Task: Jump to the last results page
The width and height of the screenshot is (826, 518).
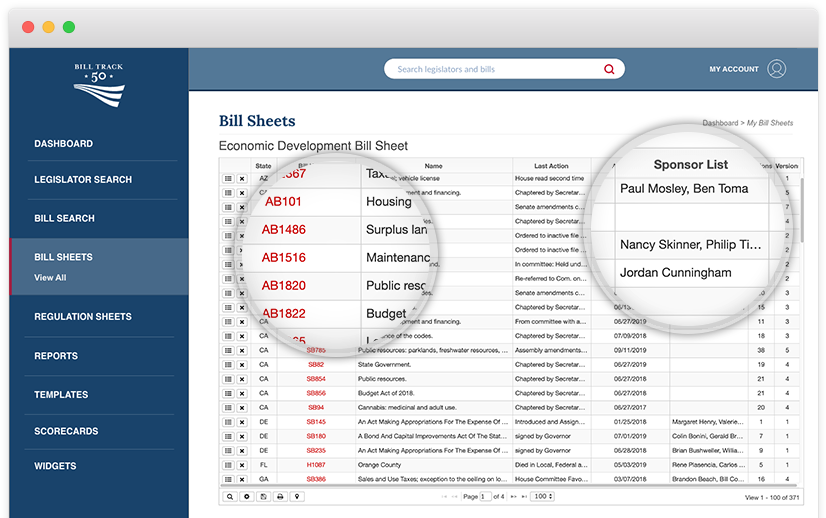Action: click(524, 496)
